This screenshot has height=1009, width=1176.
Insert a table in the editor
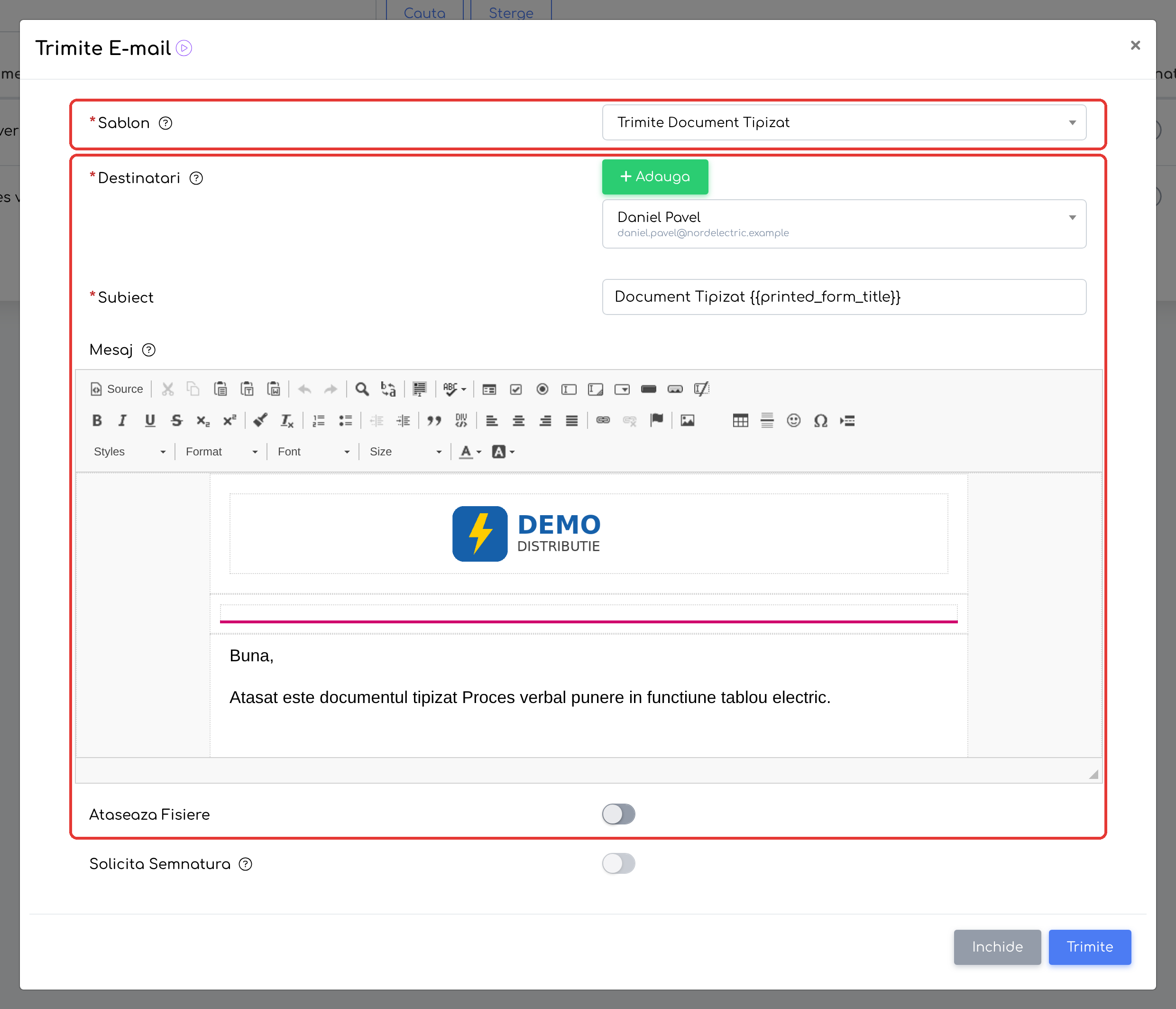(740, 421)
